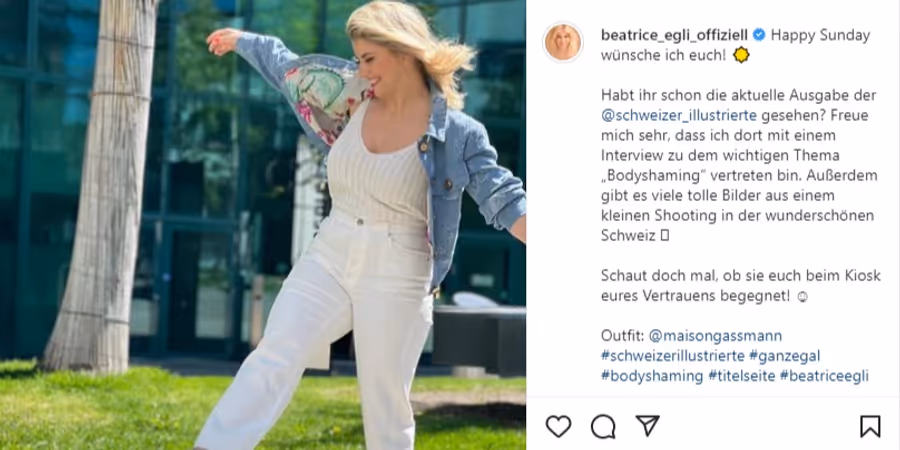This screenshot has width=900, height=450.
Task: Visit the @maisongassmann outfit mention
Action: 715,336
